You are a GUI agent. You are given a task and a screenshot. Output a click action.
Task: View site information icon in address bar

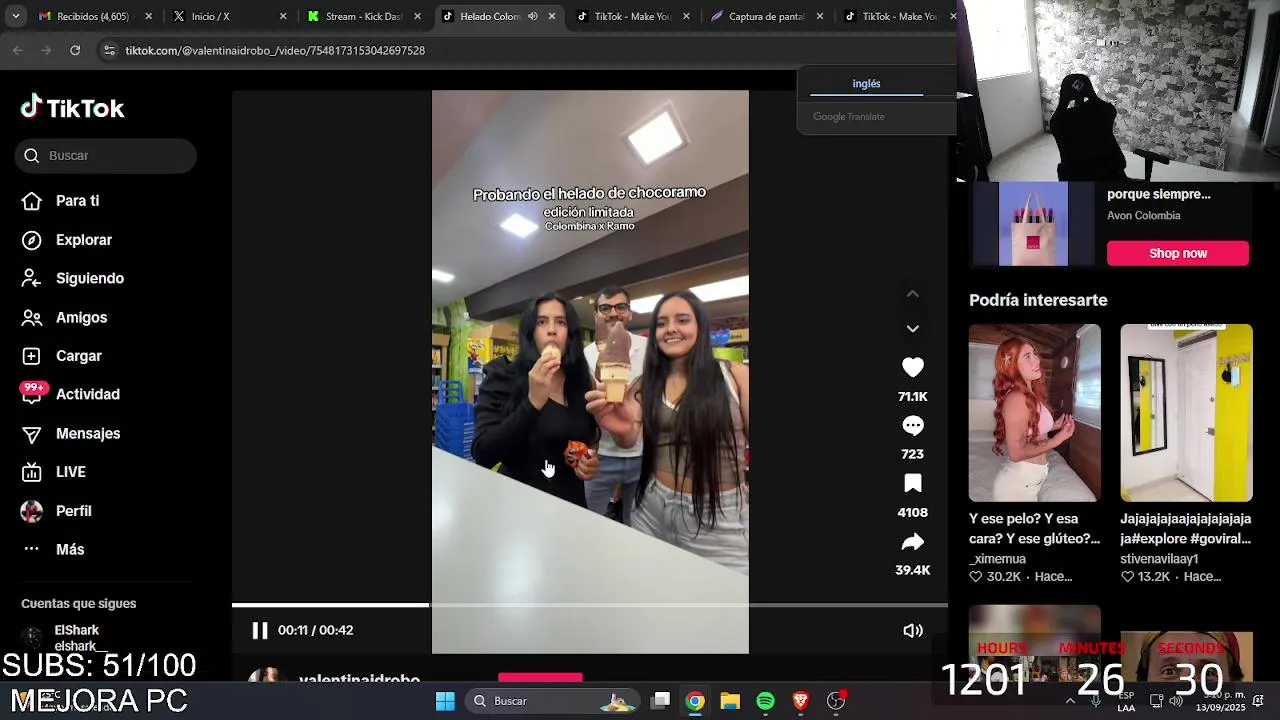(109, 50)
